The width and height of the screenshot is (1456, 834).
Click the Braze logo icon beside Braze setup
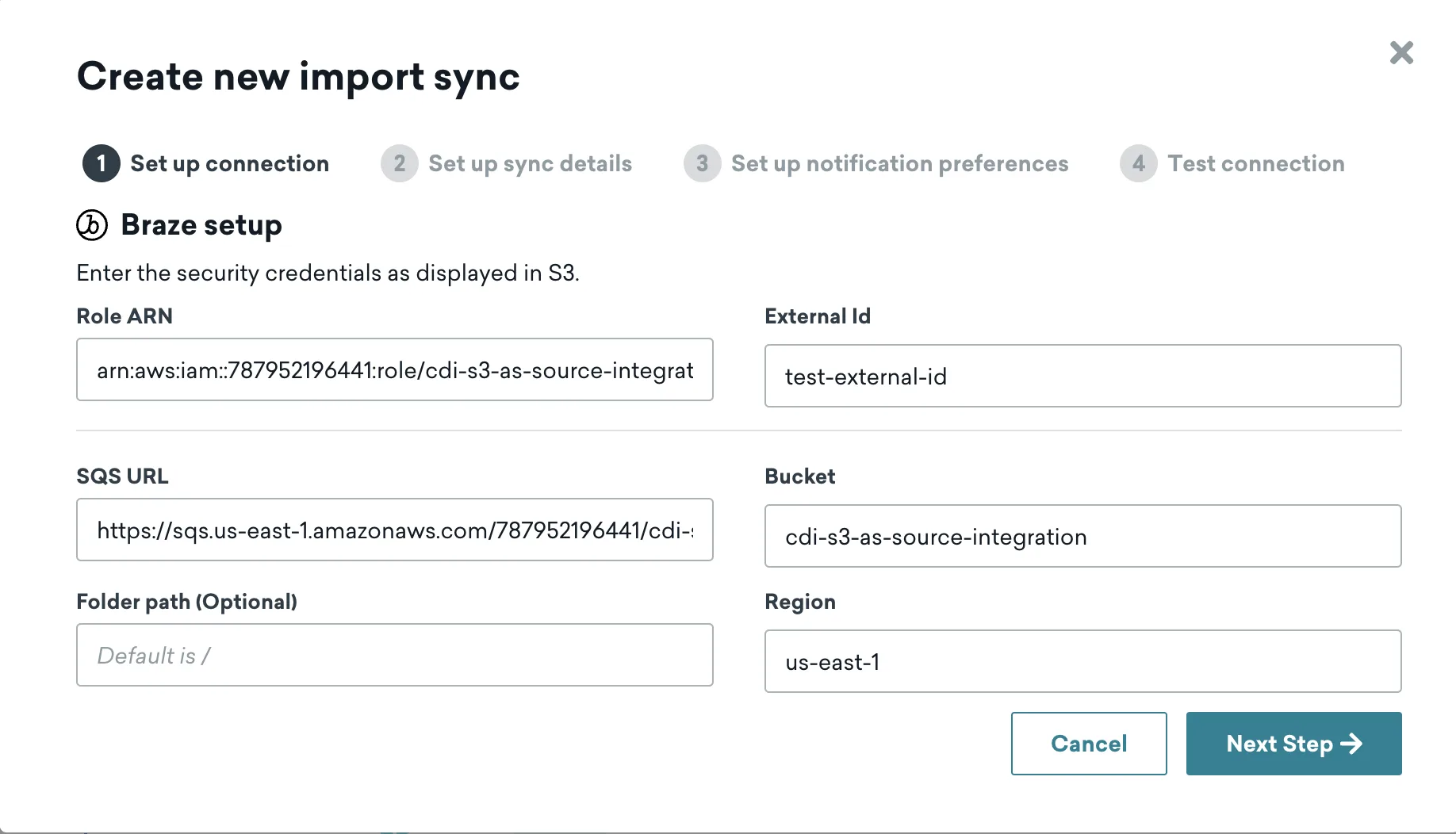92,225
